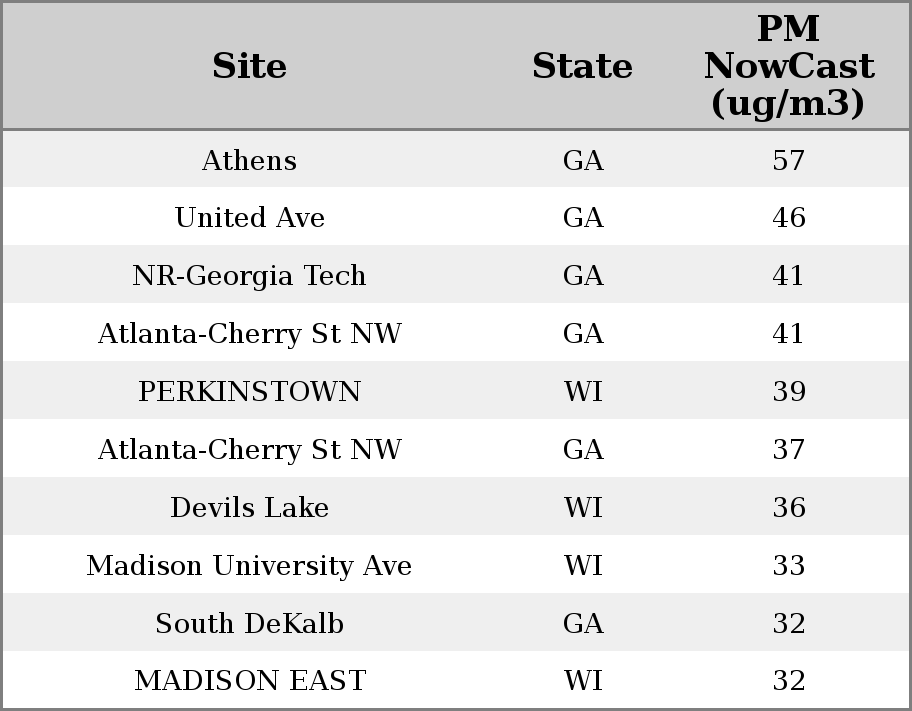Select the WI state cell in PERKINSTOWN row
The height and width of the screenshot is (711, 912).
click(x=583, y=392)
